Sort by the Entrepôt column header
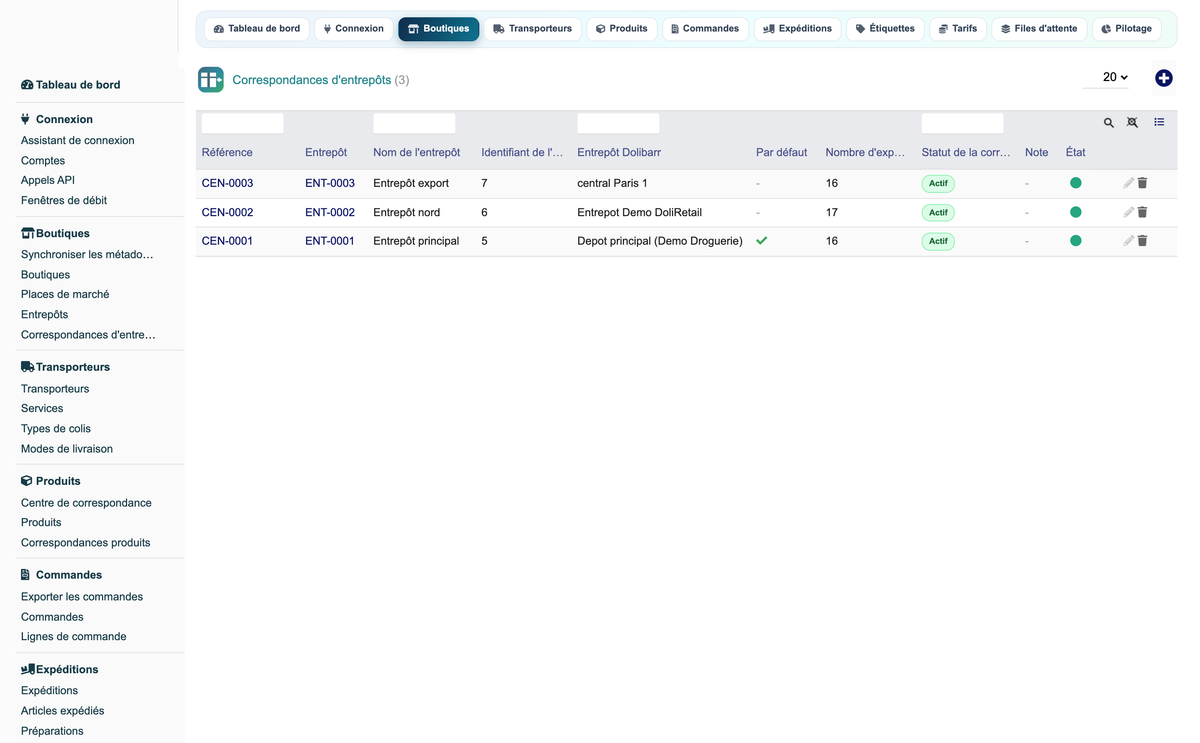Image resolution: width=1200 pixels, height=743 pixels. coord(326,152)
